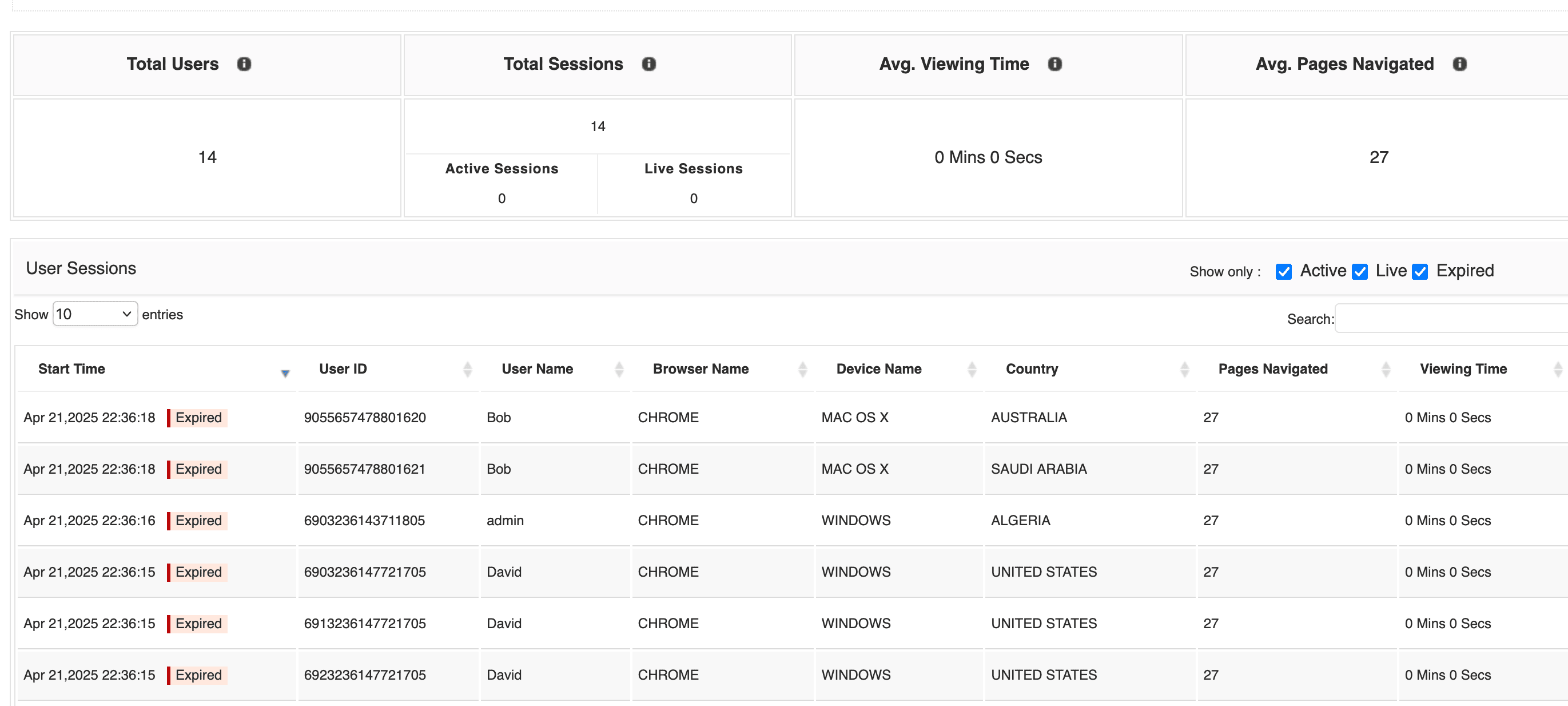Open the Show entries count dropdown
The height and width of the screenshot is (706, 1568).
click(95, 314)
